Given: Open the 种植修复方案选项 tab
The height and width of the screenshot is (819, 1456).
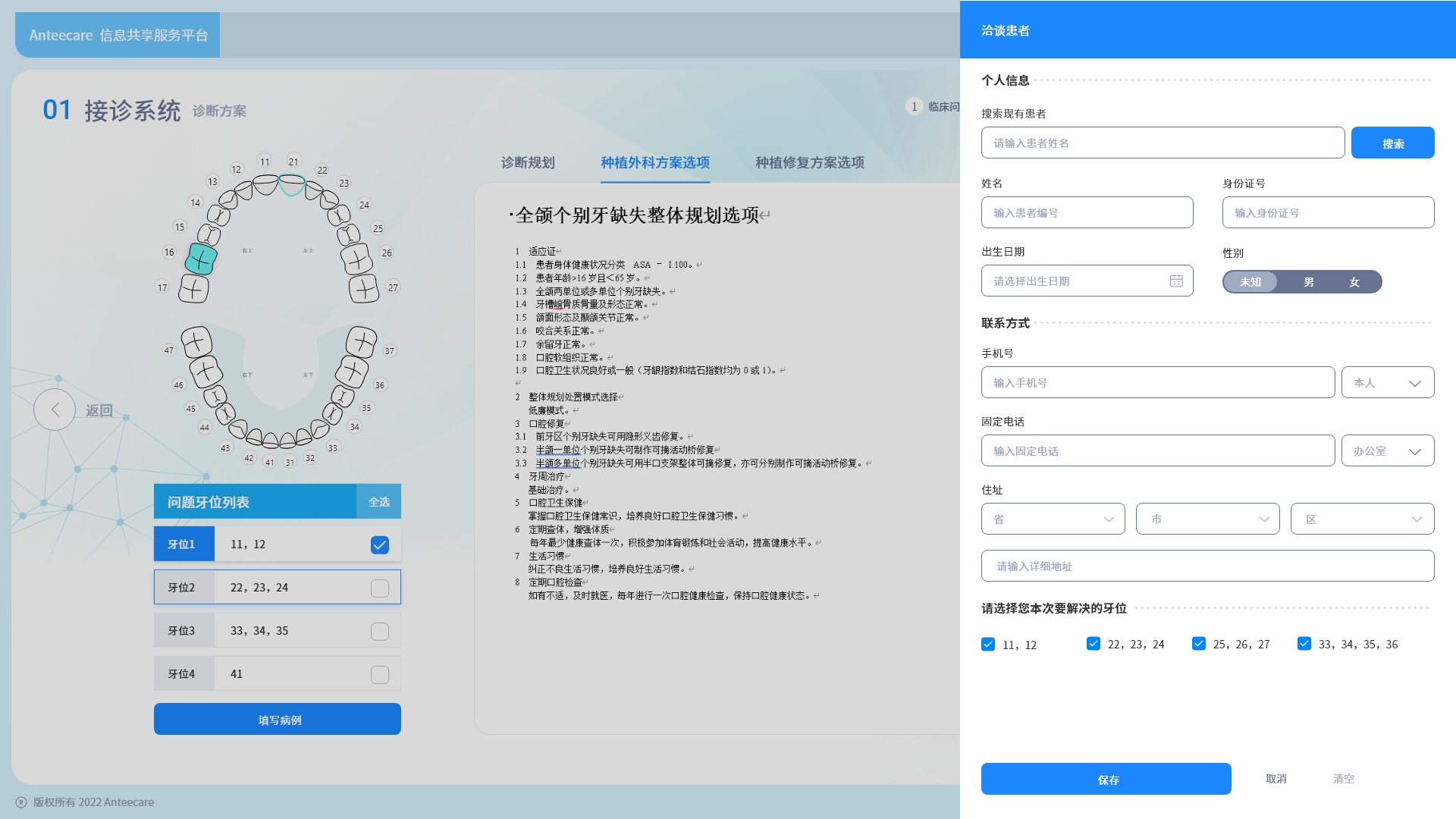Looking at the screenshot, I should pos(809,162).
